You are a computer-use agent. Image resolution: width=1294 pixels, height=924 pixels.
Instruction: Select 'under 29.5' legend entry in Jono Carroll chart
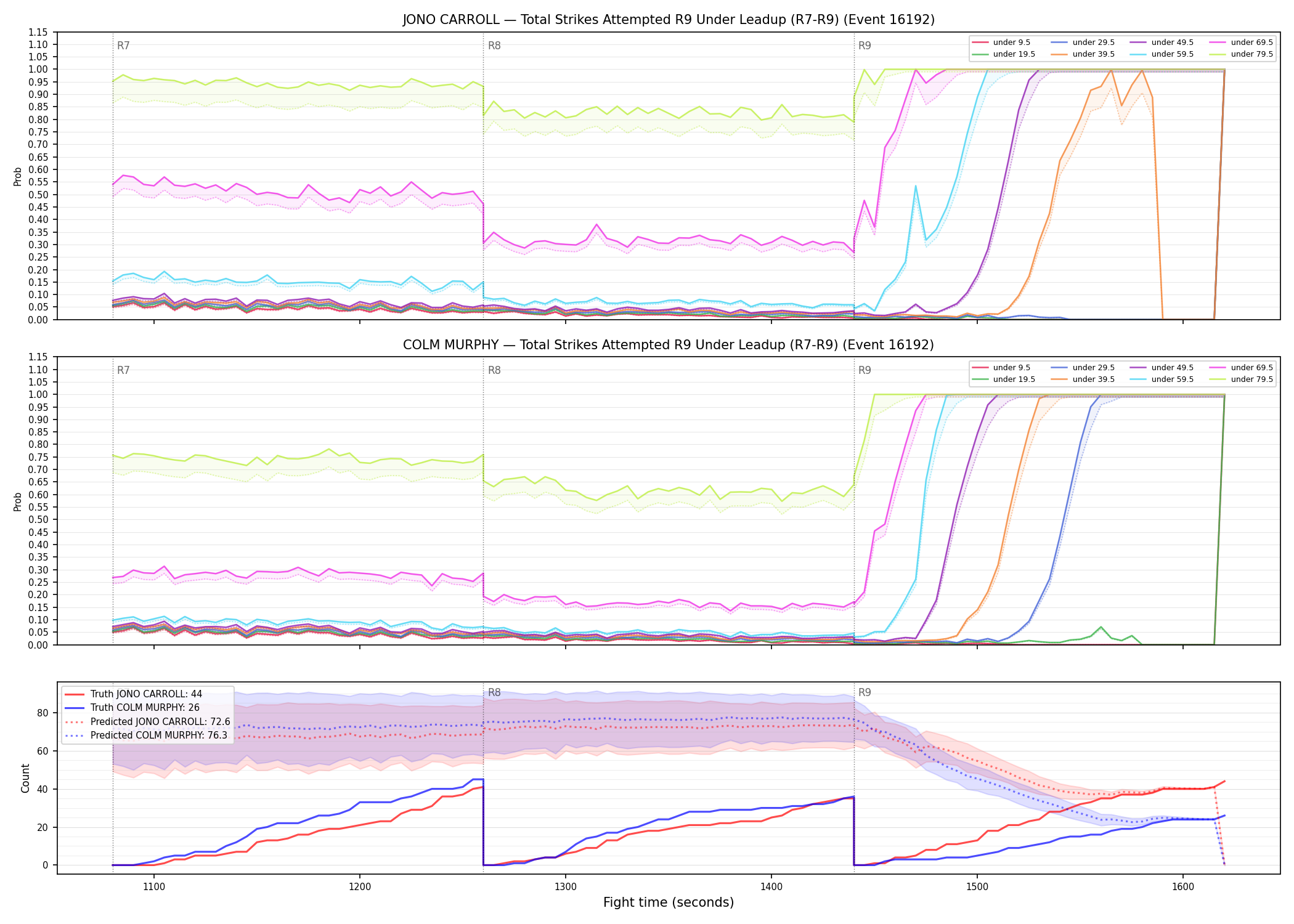tap(1083, 43)
